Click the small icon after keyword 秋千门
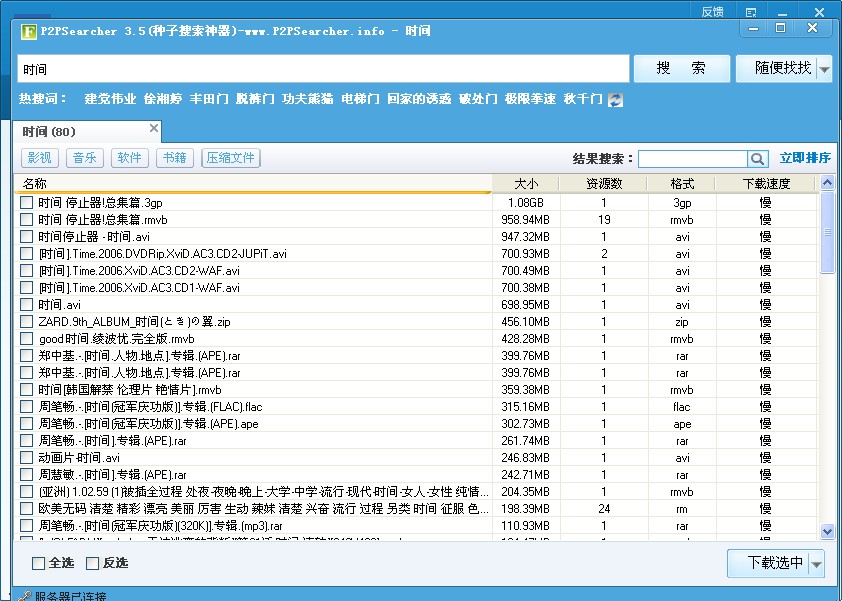The width and height of the screenshot is (842, 601). click(x=614, y=99)
